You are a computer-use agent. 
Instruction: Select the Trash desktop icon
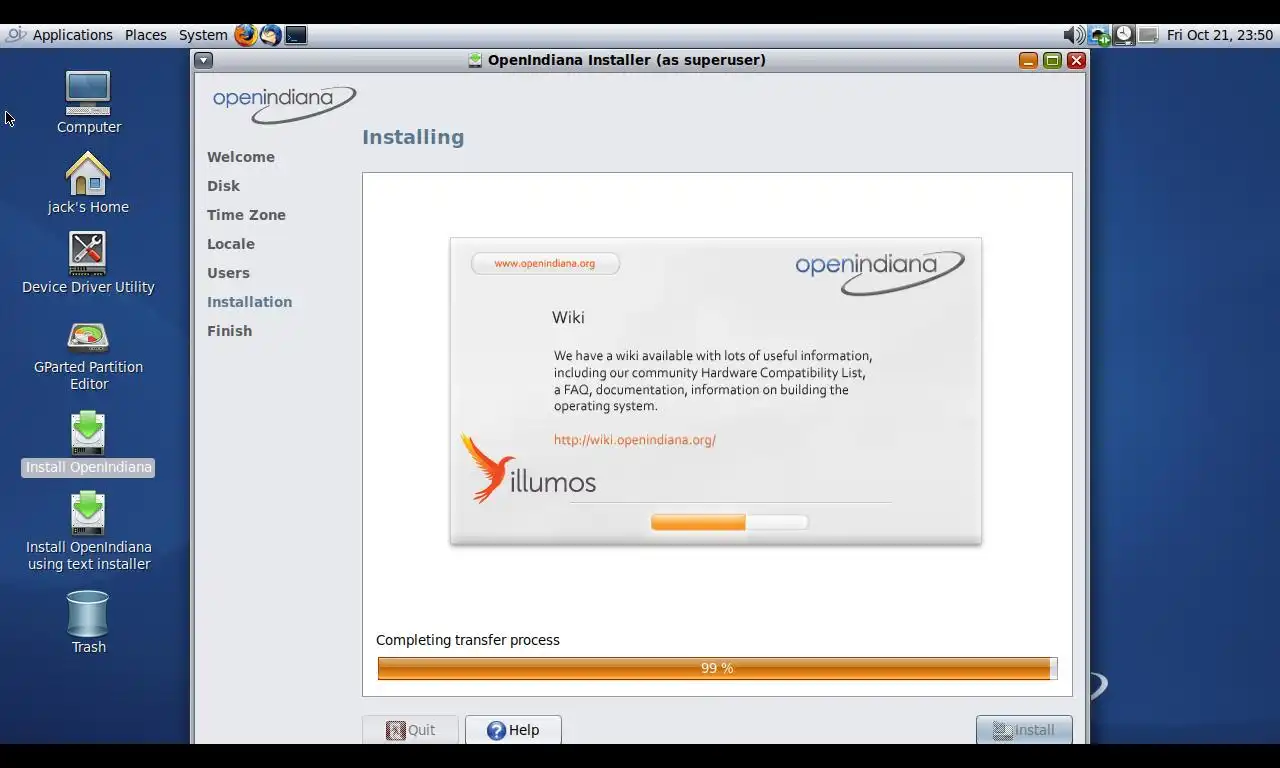coord(88,622)
